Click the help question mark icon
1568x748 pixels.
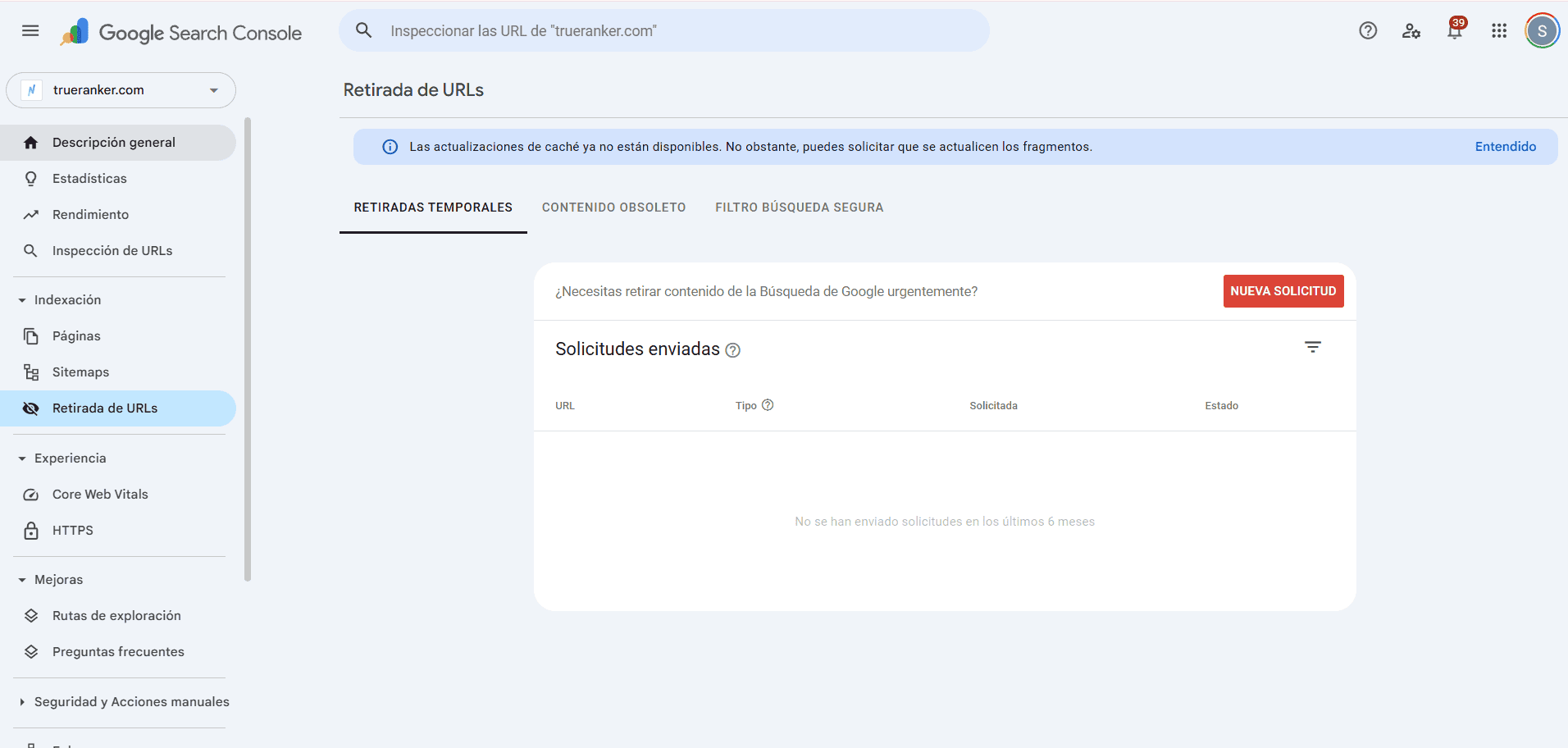pos(1367,31)
